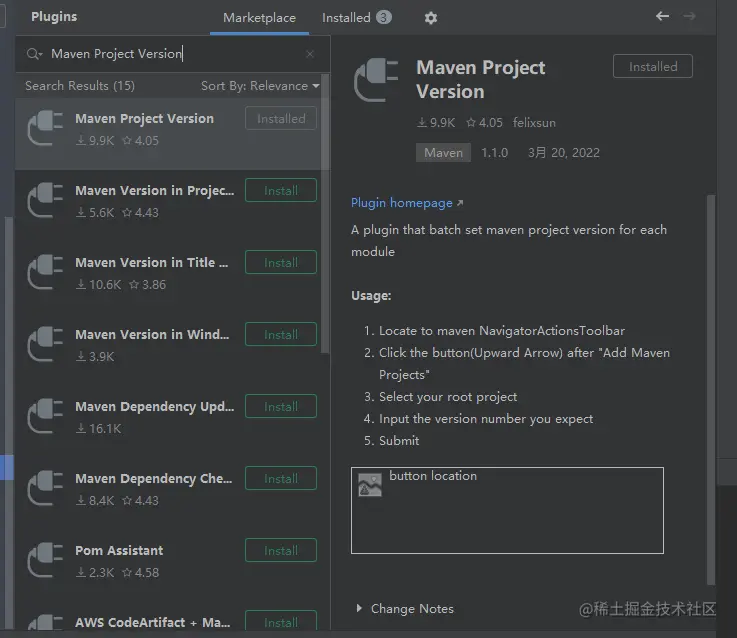Install Maven Version in Window plugin
Image resolution: width=737 pixels, height=638 pixels.
coord(281,334)
